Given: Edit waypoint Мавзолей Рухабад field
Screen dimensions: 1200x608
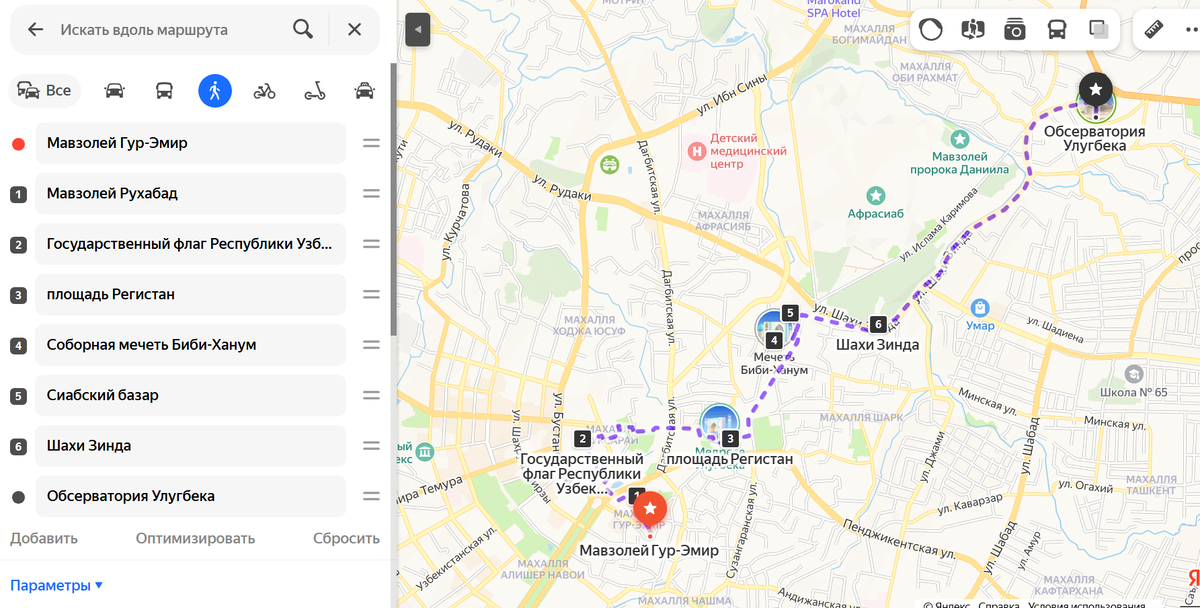Looking at the screenshot, I should click(190, 193).
